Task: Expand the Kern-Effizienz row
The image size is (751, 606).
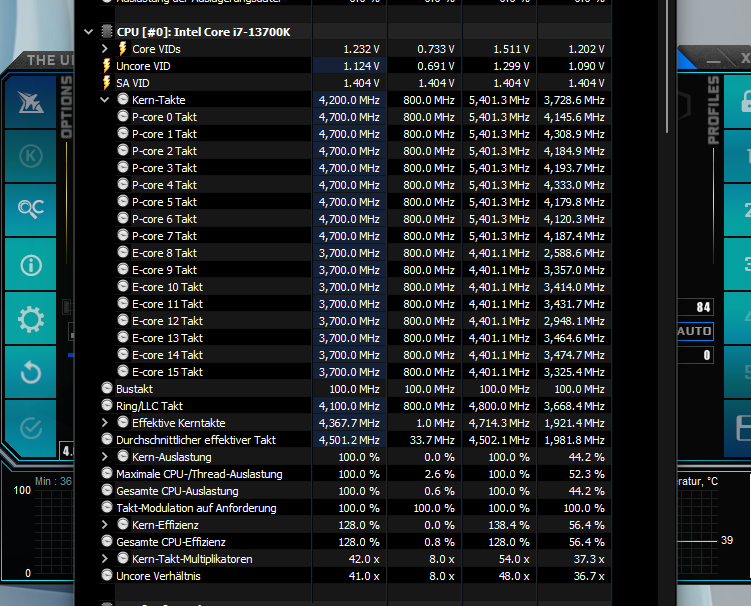Action: tap(105, 525)
